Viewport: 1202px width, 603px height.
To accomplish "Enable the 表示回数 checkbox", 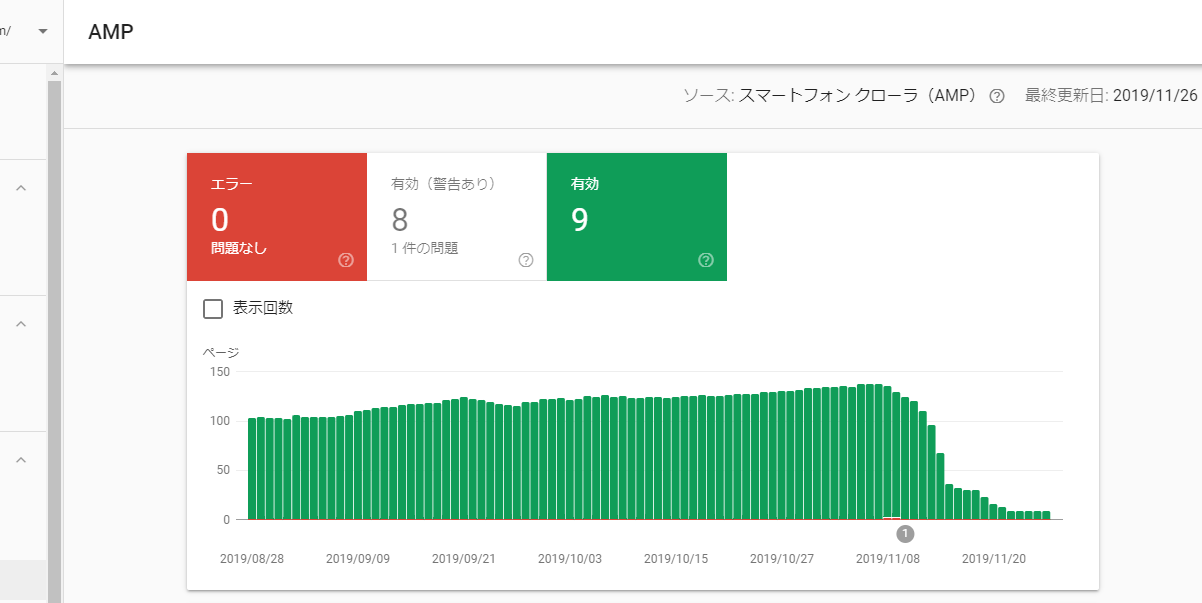I will (x=213, y=308).
